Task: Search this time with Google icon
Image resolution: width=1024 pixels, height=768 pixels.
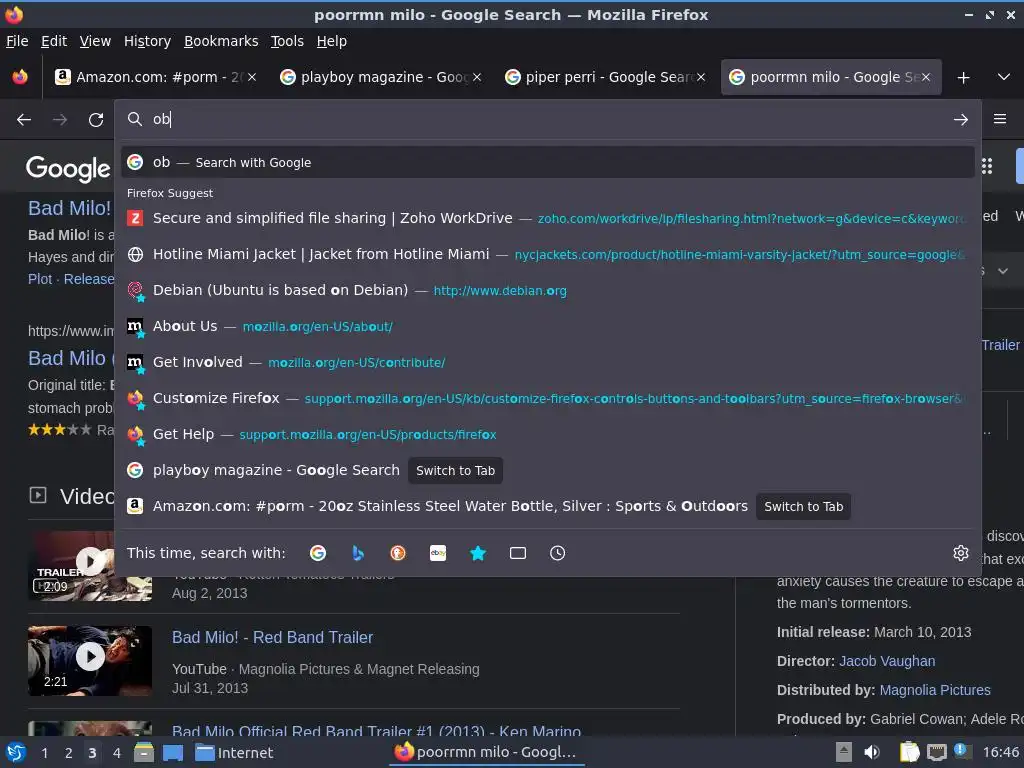Action: tap(318, 553)
